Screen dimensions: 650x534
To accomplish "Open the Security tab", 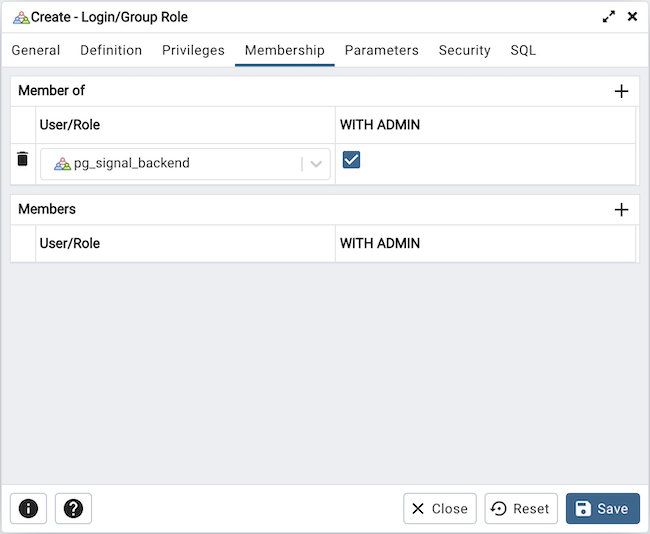I will (464, 50).
